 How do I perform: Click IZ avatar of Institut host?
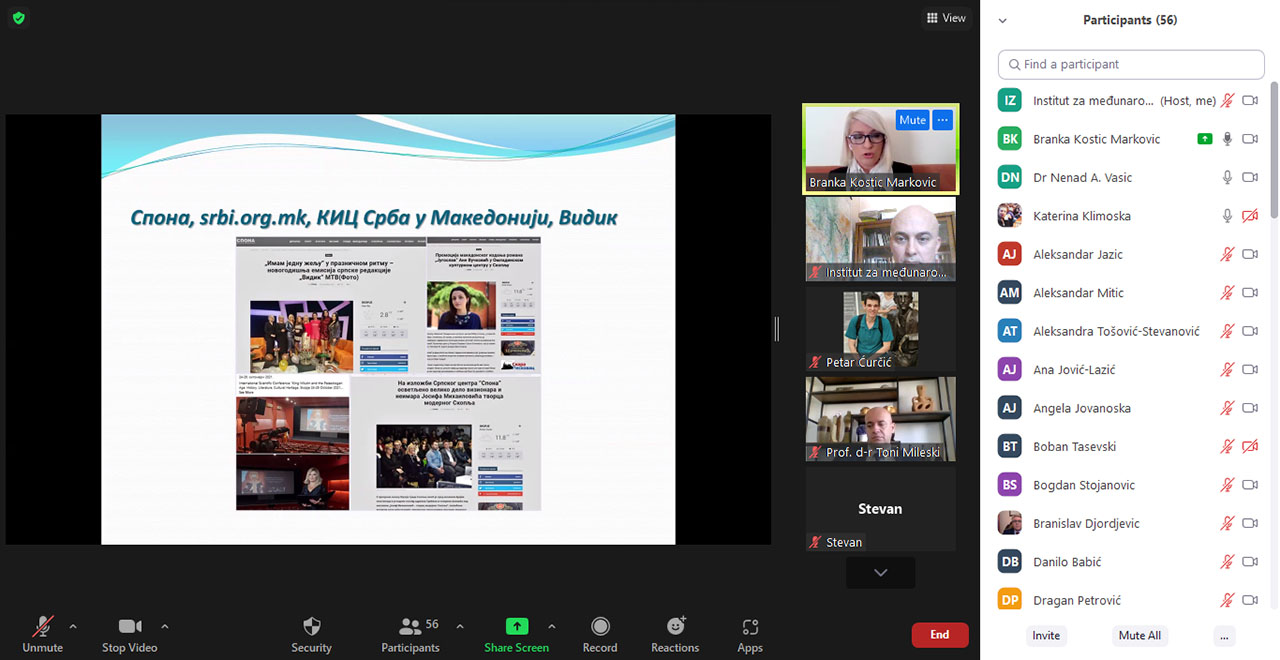tap(1010, 100)
